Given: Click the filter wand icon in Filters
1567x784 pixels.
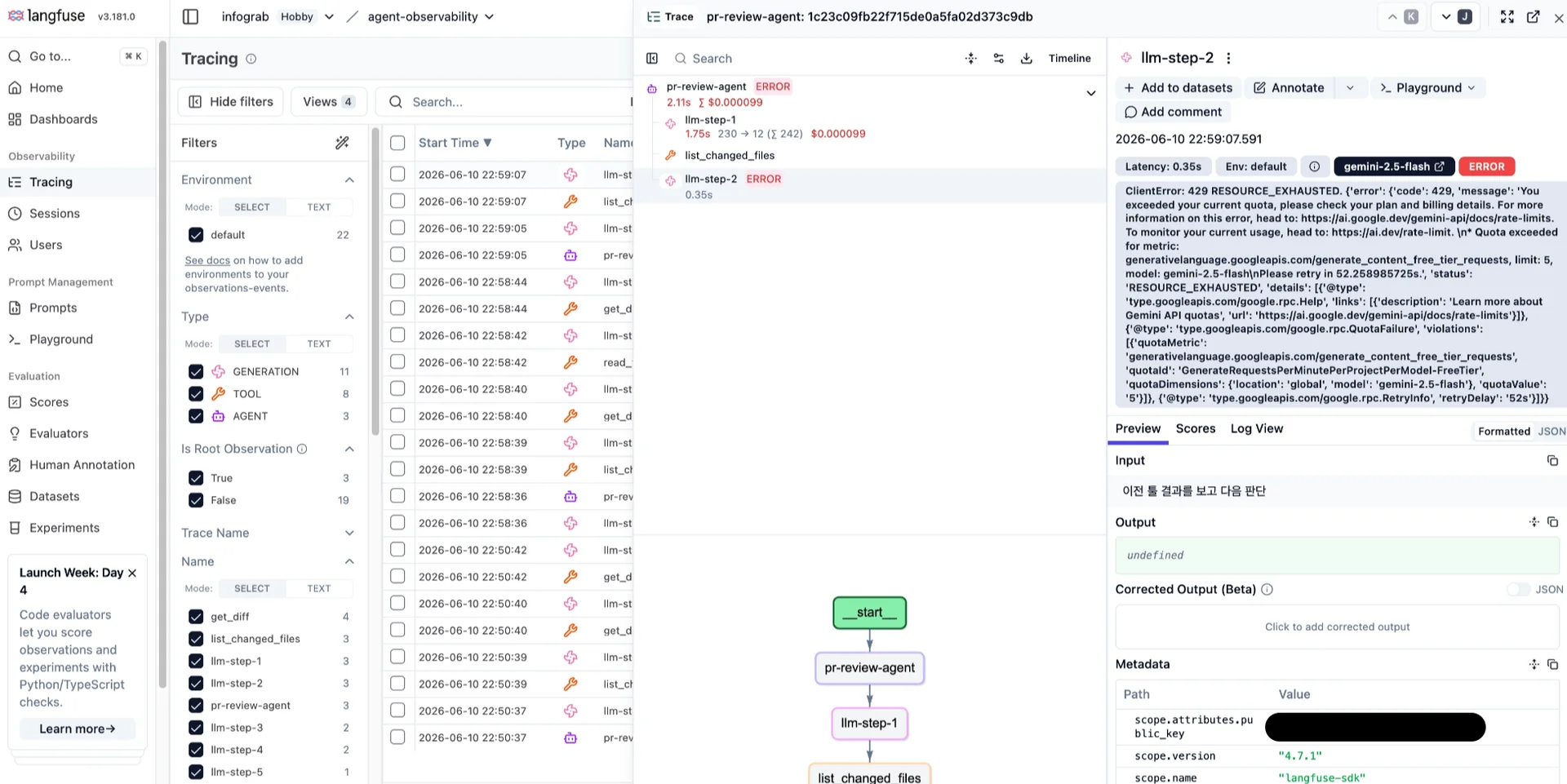Looking at the screenshot, I should click(342, 143).
